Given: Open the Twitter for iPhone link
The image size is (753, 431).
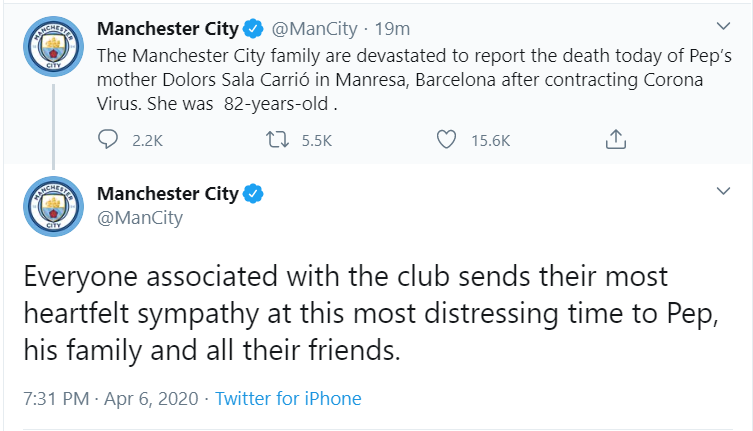Looking at the screenshot, I should (x=288, y=398).
